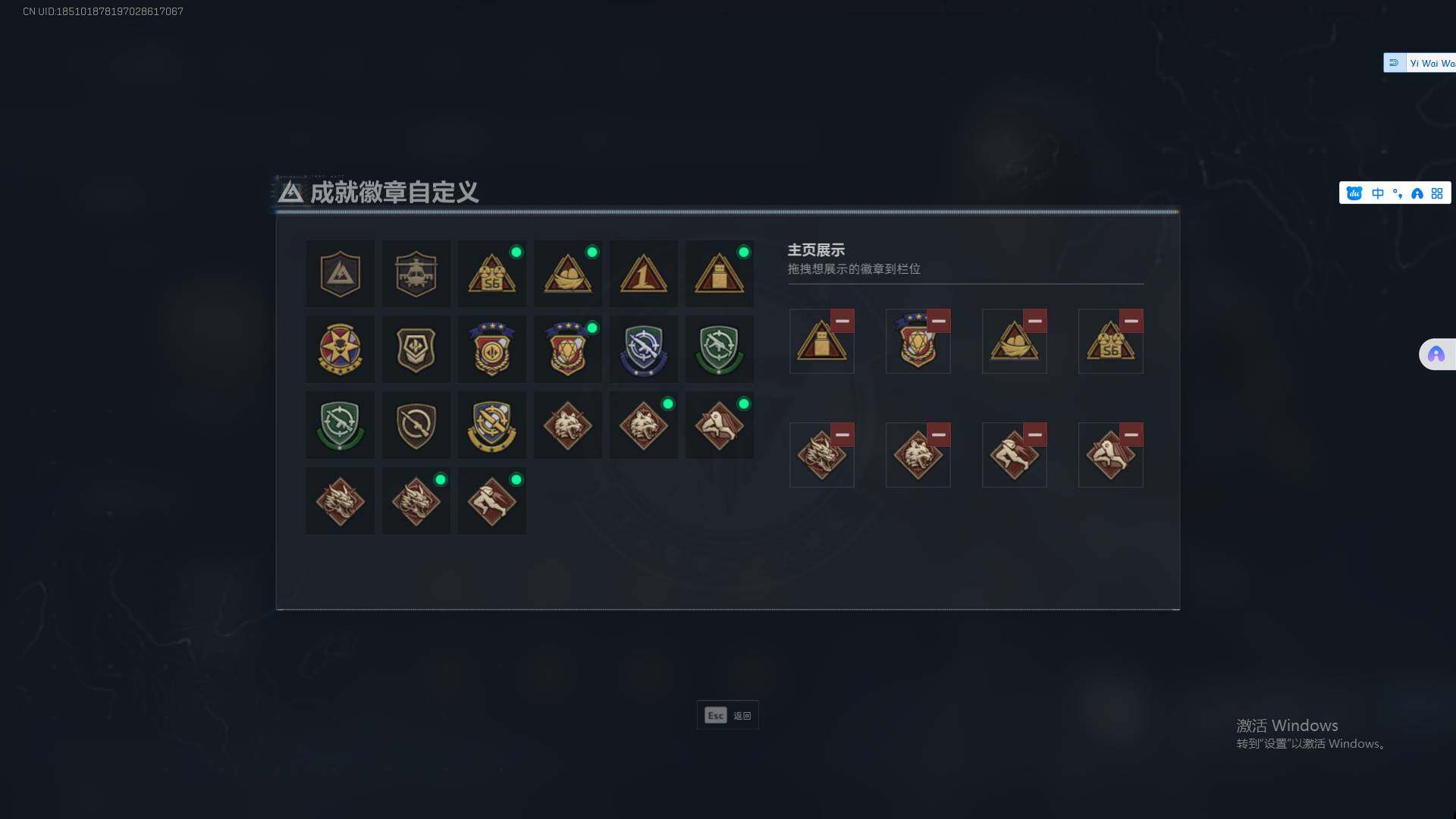The width and height of the screenshot is (1456, 819).
Task: Click the Esc 返回 back button
Action: pyautogui.click(x=727, y=715)
